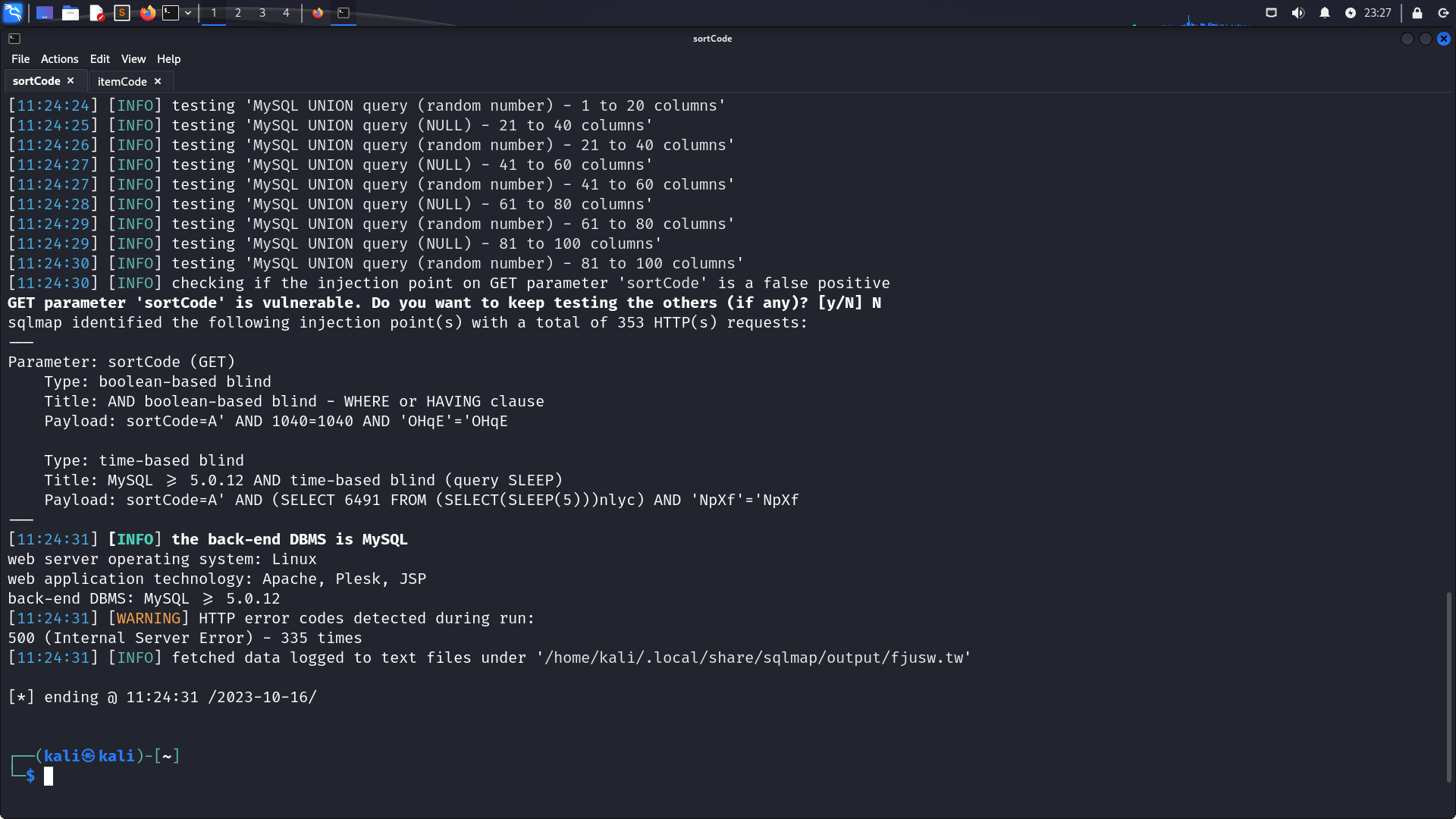Switch to the itemCode tab

(122, 82)
